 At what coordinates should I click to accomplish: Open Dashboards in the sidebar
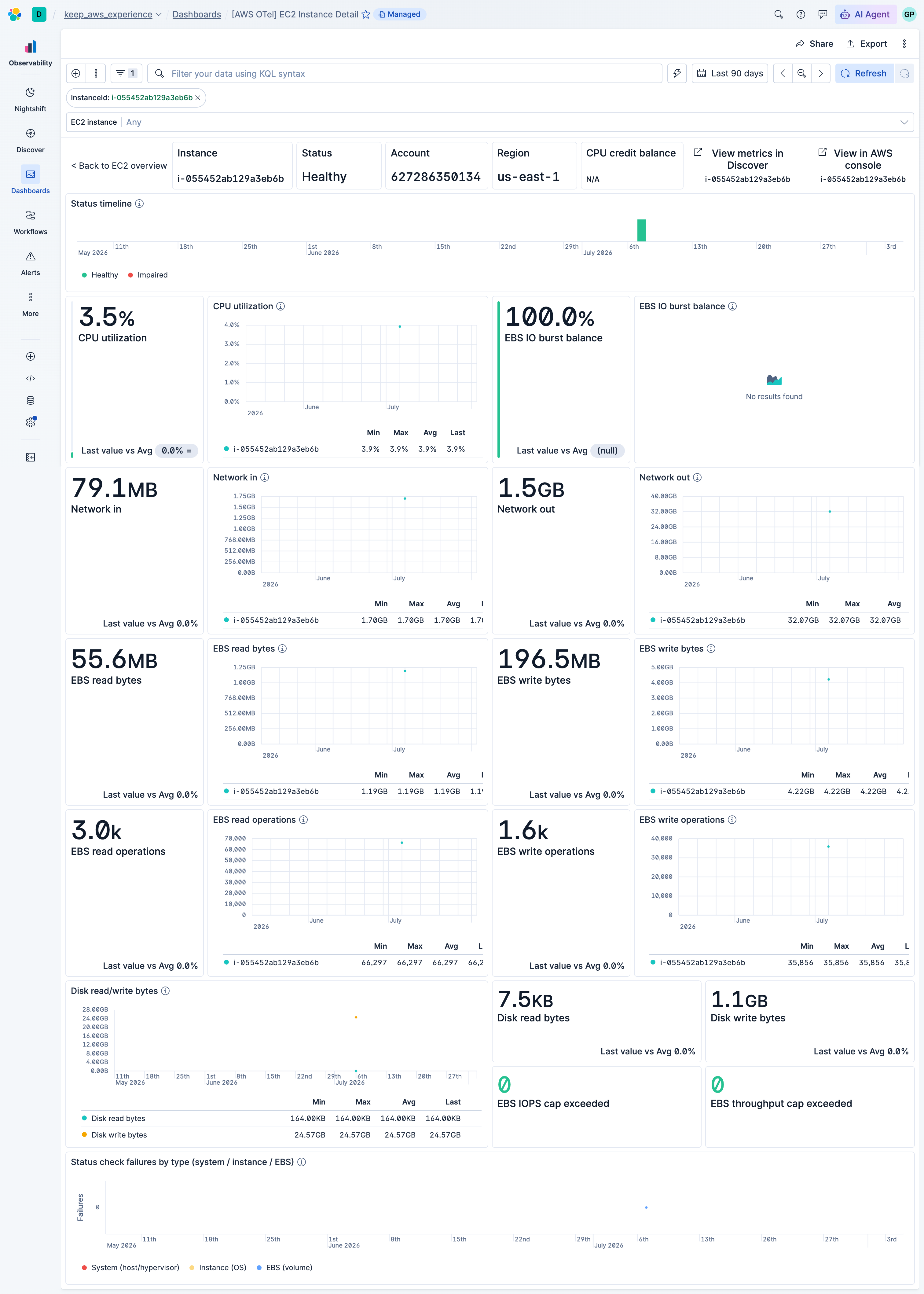(30, 181)
